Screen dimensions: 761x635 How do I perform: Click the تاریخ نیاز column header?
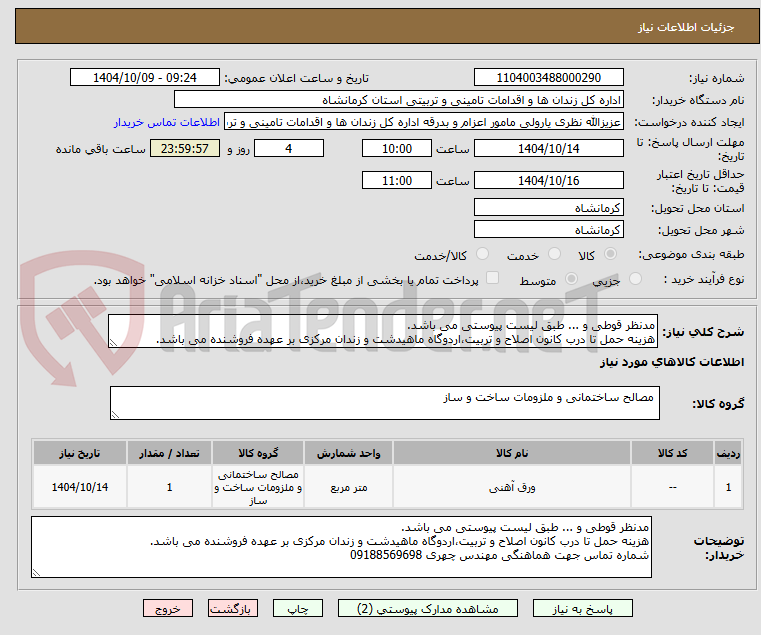pyautogui.click(x=80, y=453)
